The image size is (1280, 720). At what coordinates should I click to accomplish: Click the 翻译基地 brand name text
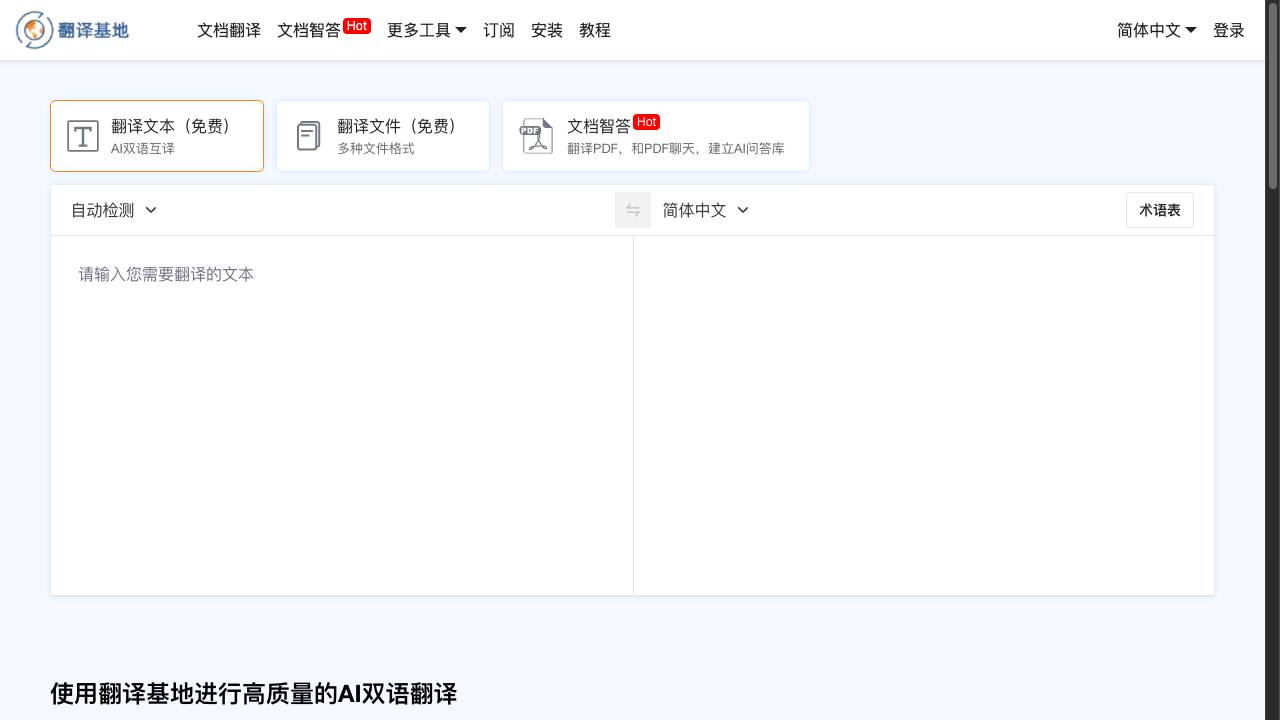93,30
